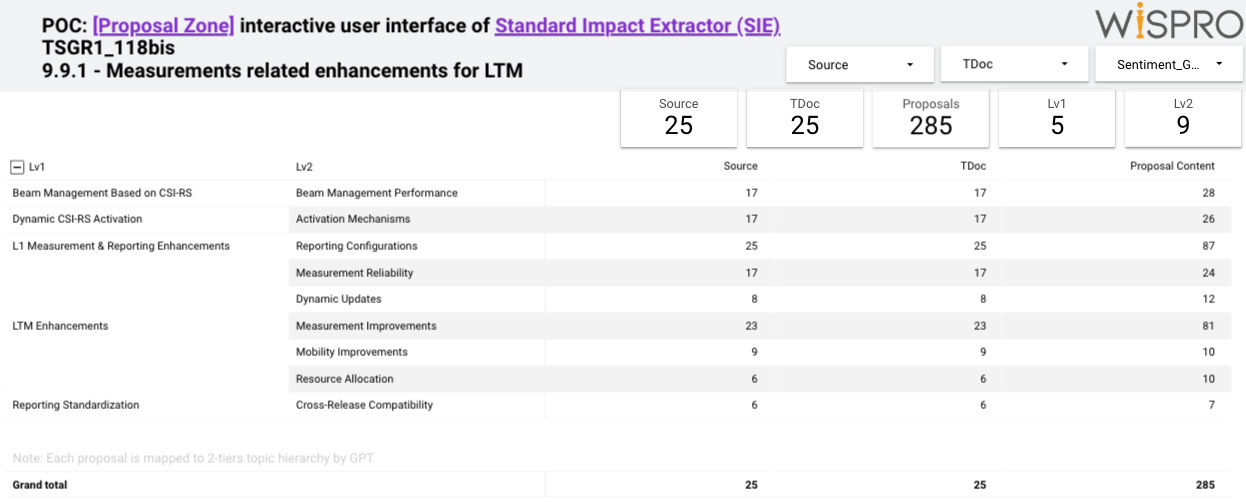This screenshot has width=1246, height=502.
Task: Open the Sentiment_G filter dropdown
Action: [1170, 64]
